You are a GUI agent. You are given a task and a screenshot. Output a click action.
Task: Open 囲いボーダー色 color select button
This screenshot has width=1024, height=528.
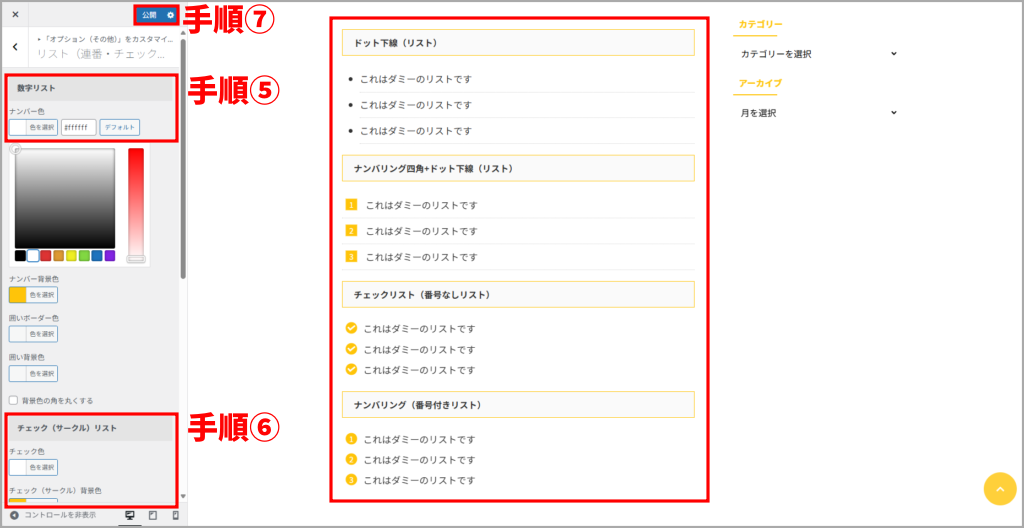(x=33, y=334)
